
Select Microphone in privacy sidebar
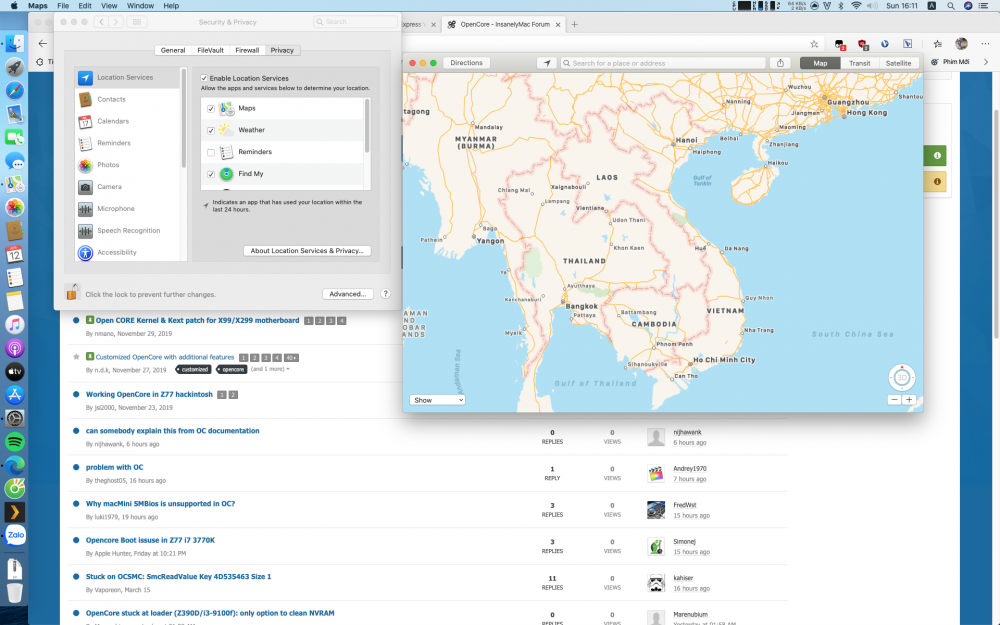pos(128,209)
